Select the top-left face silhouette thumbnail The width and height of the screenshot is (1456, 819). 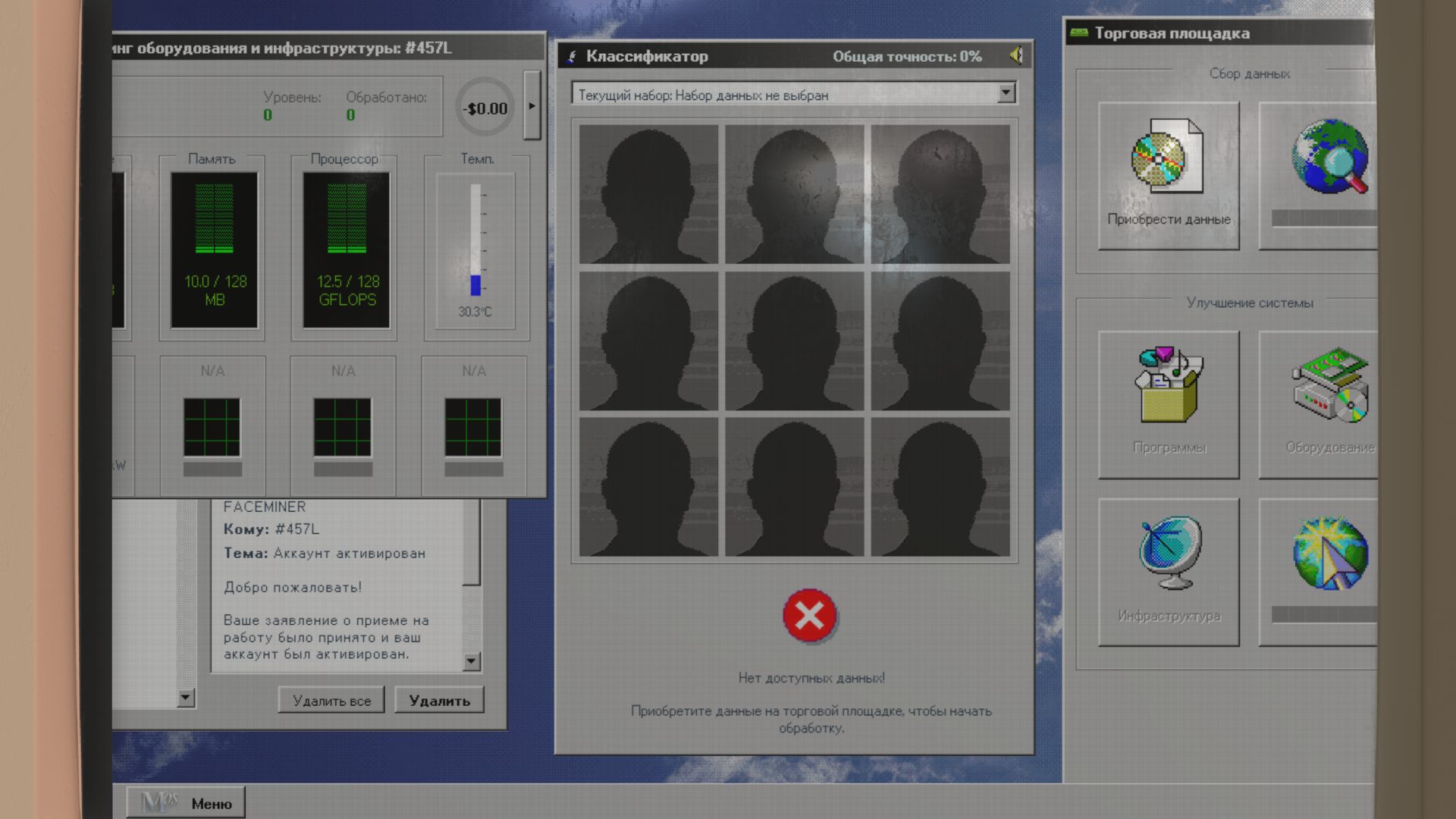(x=648, y=194)
